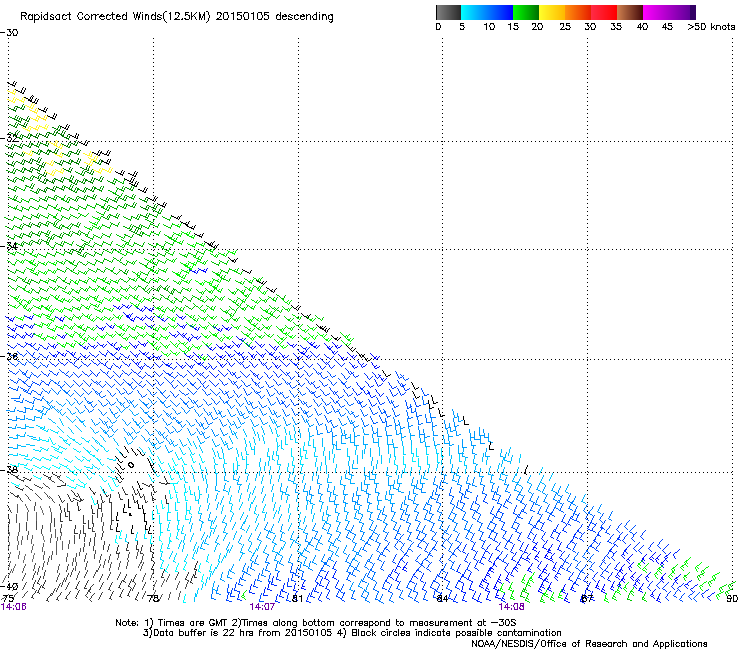Click the legend scale value '30'
This screenshot has width=740, height=650.
(x=590, y=27)
